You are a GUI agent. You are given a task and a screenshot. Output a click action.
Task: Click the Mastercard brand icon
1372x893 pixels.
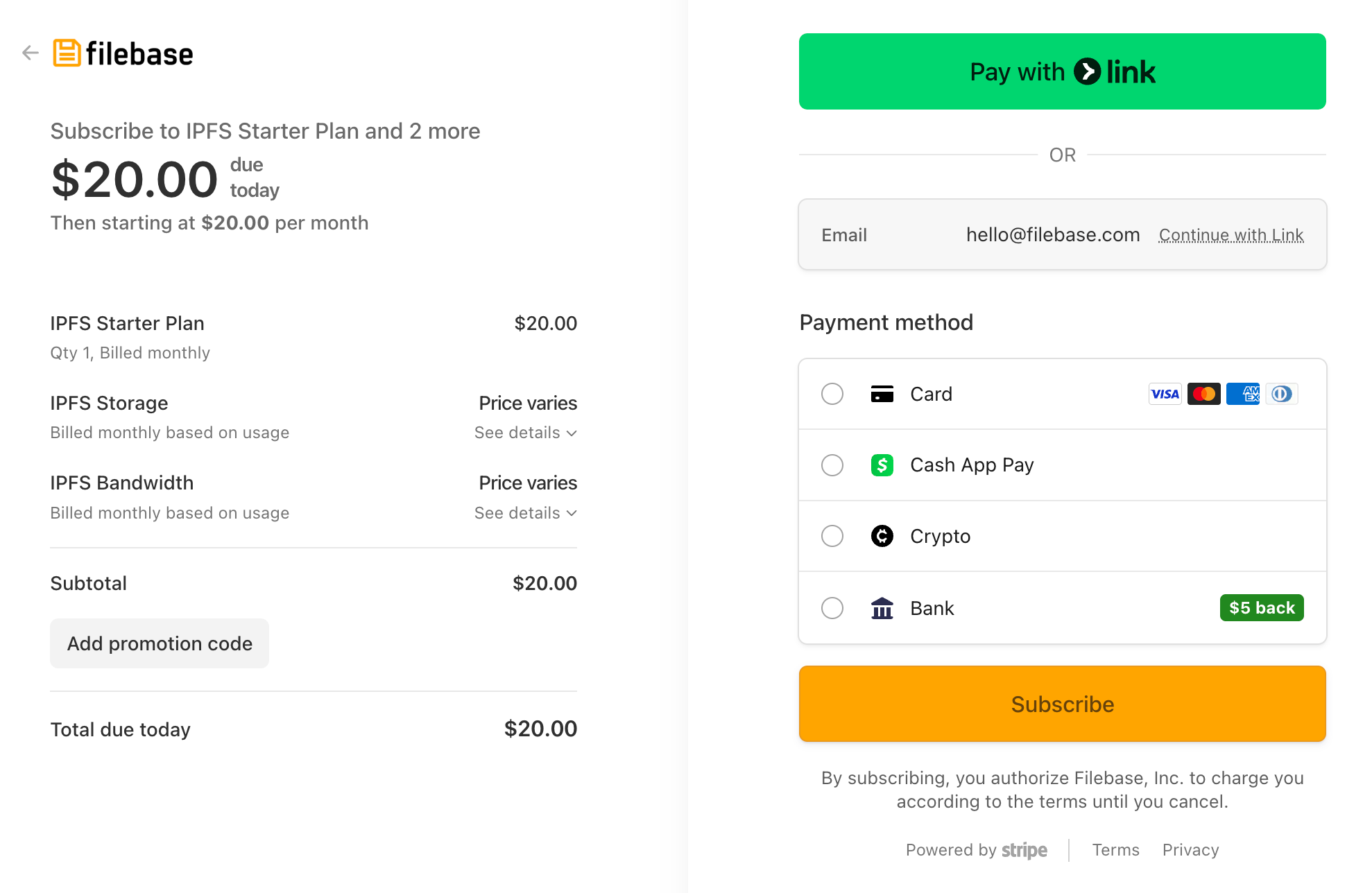pyautogui.click(x=1203, y=394)
